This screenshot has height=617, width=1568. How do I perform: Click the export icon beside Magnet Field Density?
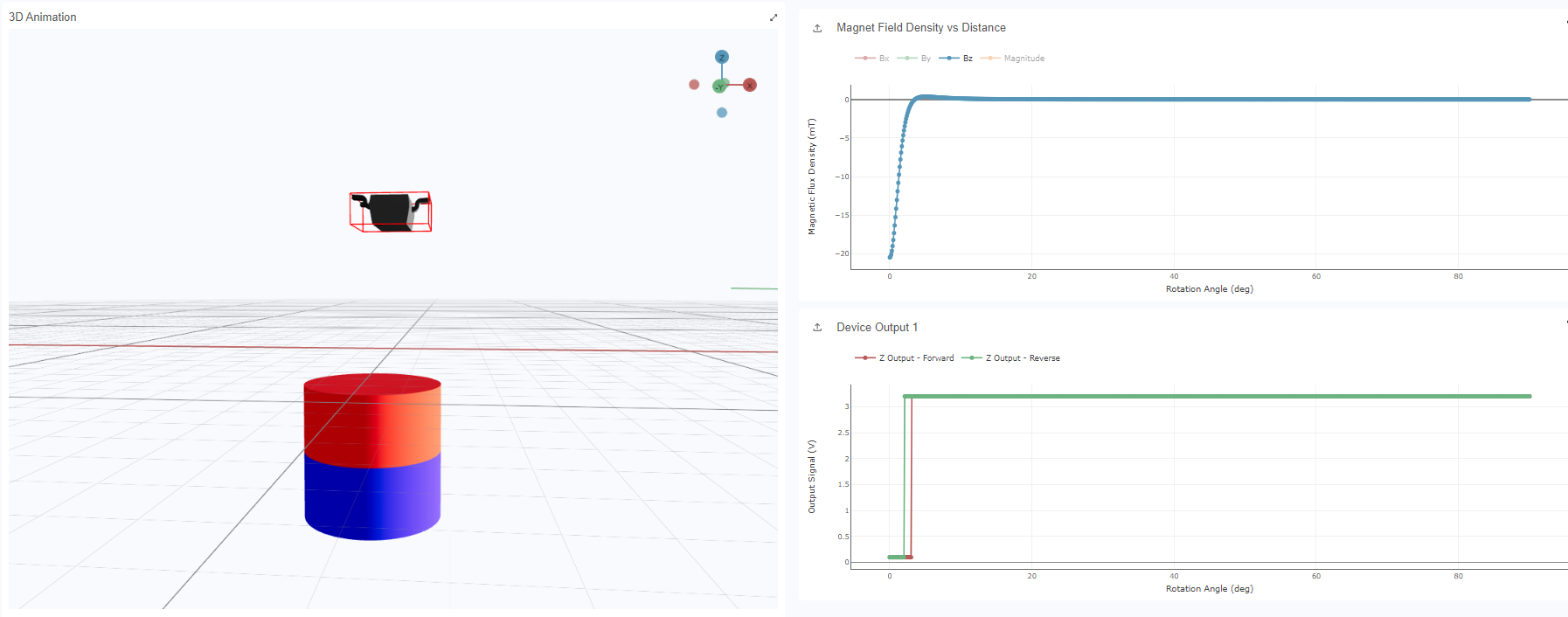point(817,28)
